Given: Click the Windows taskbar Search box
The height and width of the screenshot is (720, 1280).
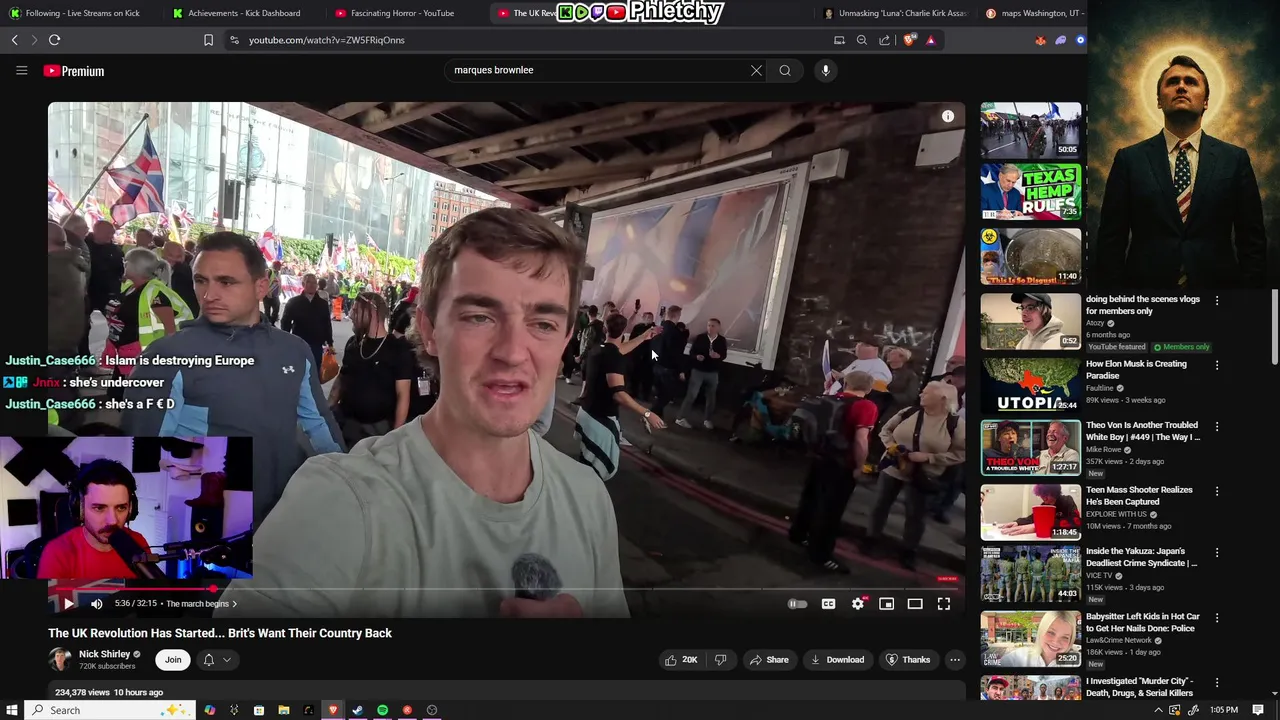Looking at the screenshot, I should [x=110, y=710].
